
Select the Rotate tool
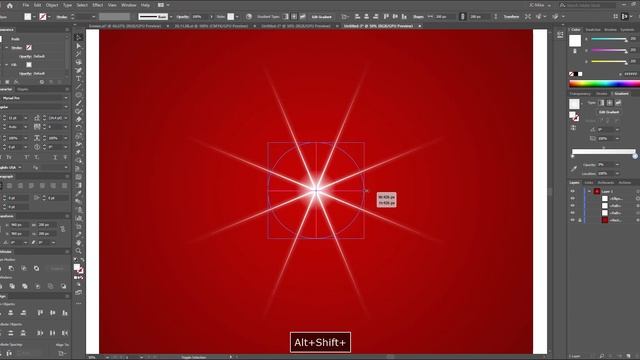pos(78,127)
